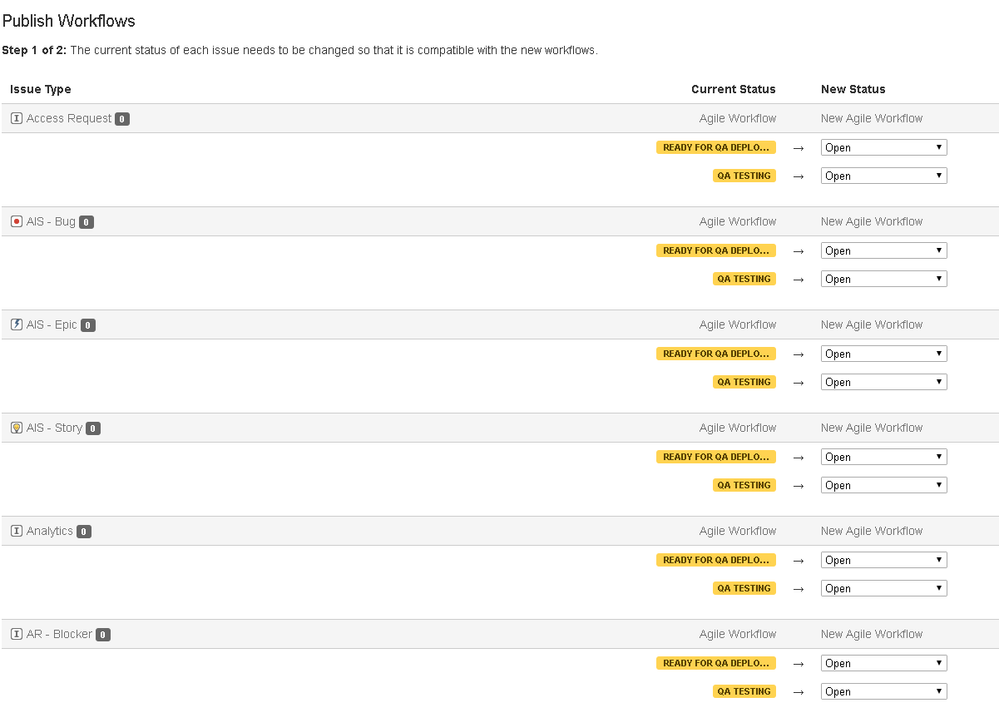Open the QA Testing dropdown under AIS - Story
The width and height of the screenshot is (999, 718).
(883, 485)
